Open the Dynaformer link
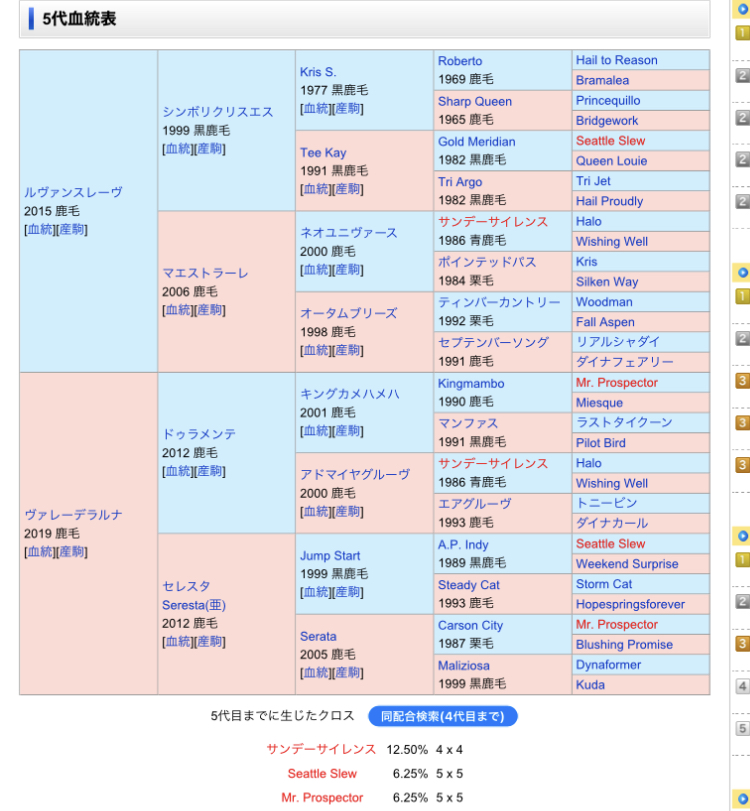 (608, 665)
